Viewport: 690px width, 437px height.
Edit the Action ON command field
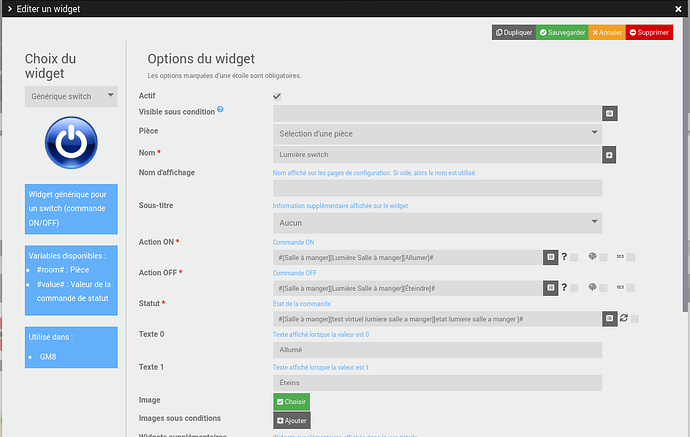408,257
